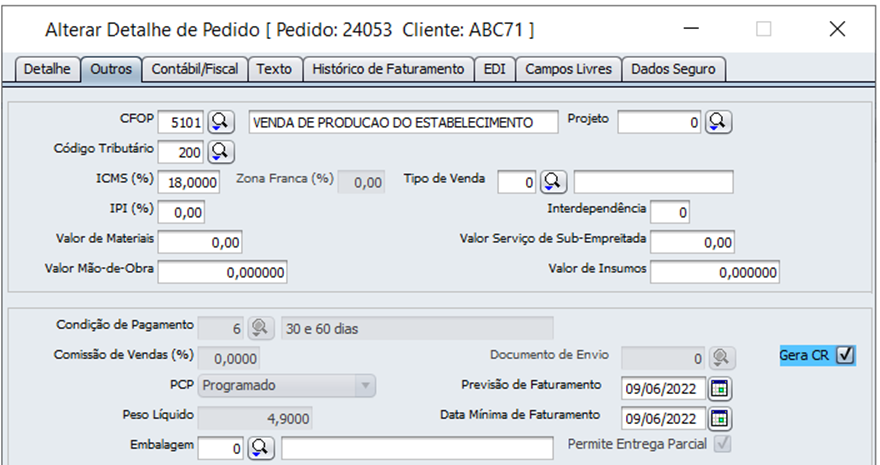The image size is (880, 465).
Task: Click the Tipo de Venda description field
Action: coord(653,182)
